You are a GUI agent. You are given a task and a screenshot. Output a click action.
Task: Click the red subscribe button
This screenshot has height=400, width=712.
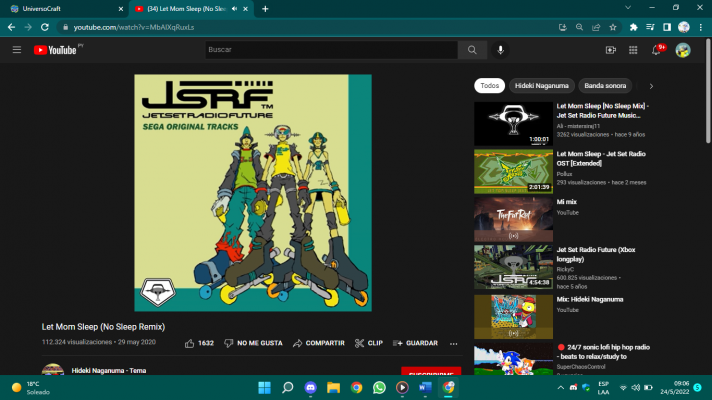430,372
